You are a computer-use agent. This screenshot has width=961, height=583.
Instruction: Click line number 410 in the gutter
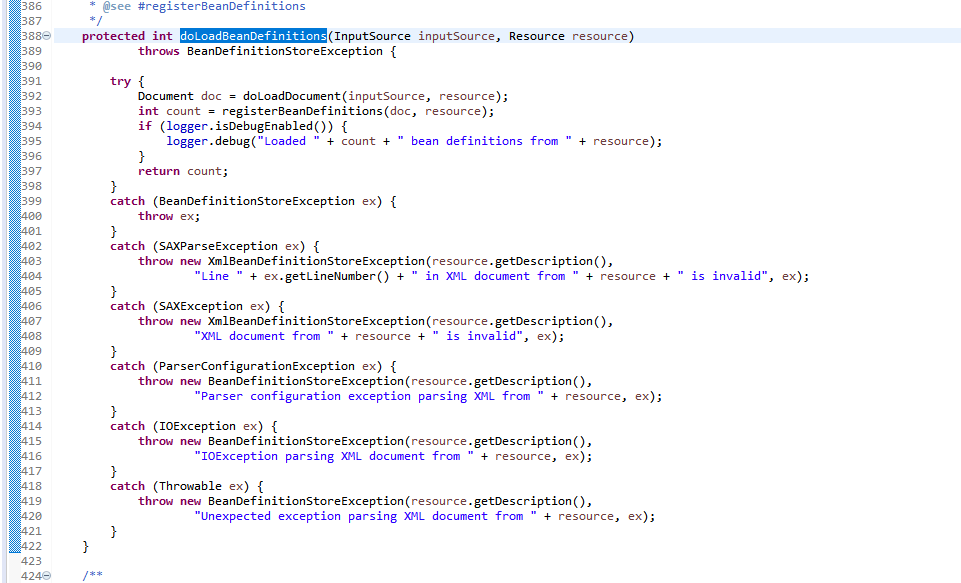[x=31, y=367]
